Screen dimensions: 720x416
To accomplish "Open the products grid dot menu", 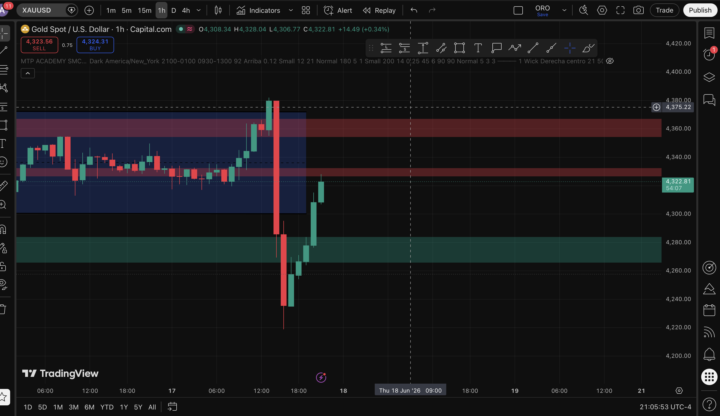I will [x=709, y=377].
